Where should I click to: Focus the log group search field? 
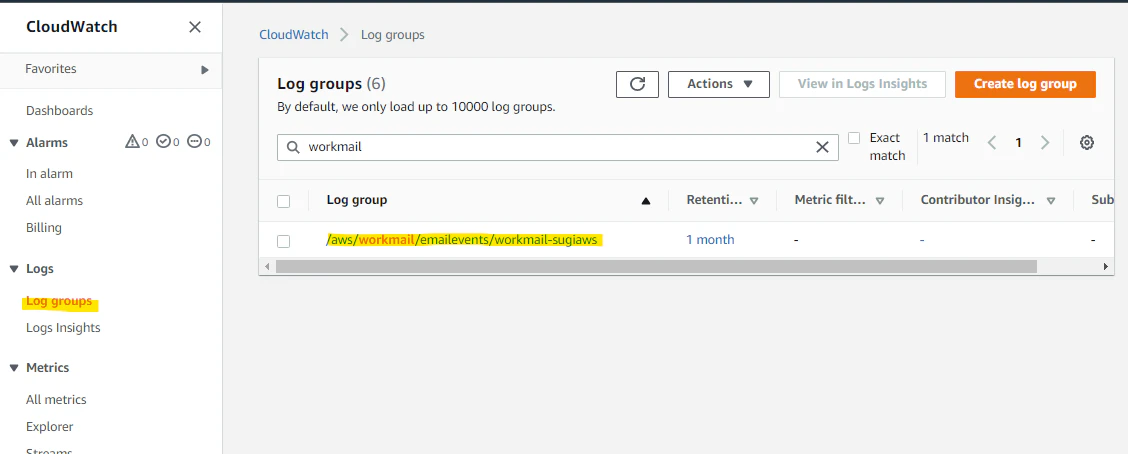(x=558, y=147)
